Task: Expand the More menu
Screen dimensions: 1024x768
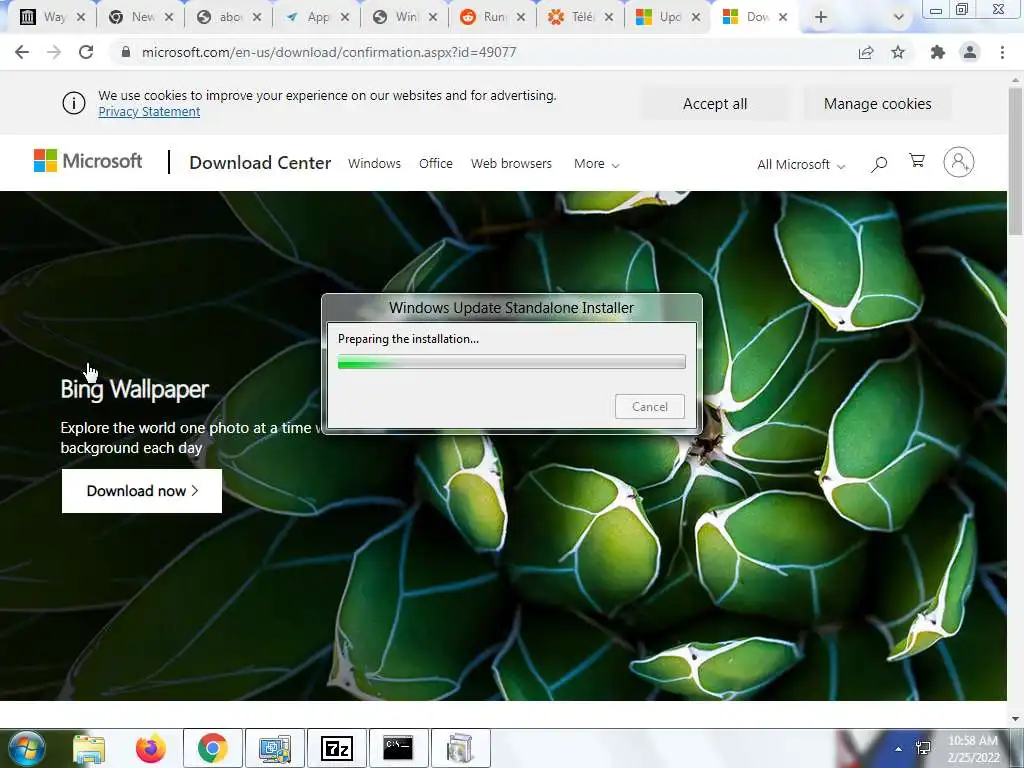Action: 596,164
